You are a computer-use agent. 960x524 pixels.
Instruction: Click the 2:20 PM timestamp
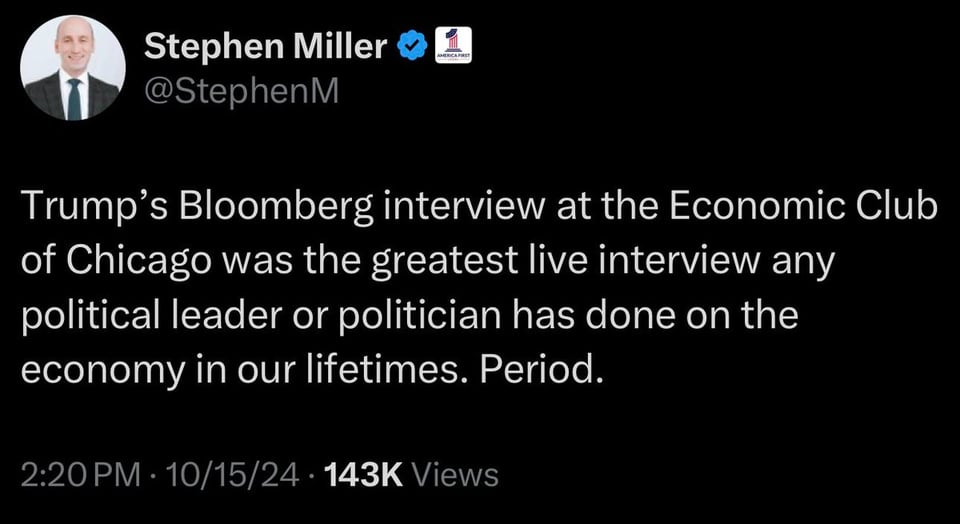[77, 473]
